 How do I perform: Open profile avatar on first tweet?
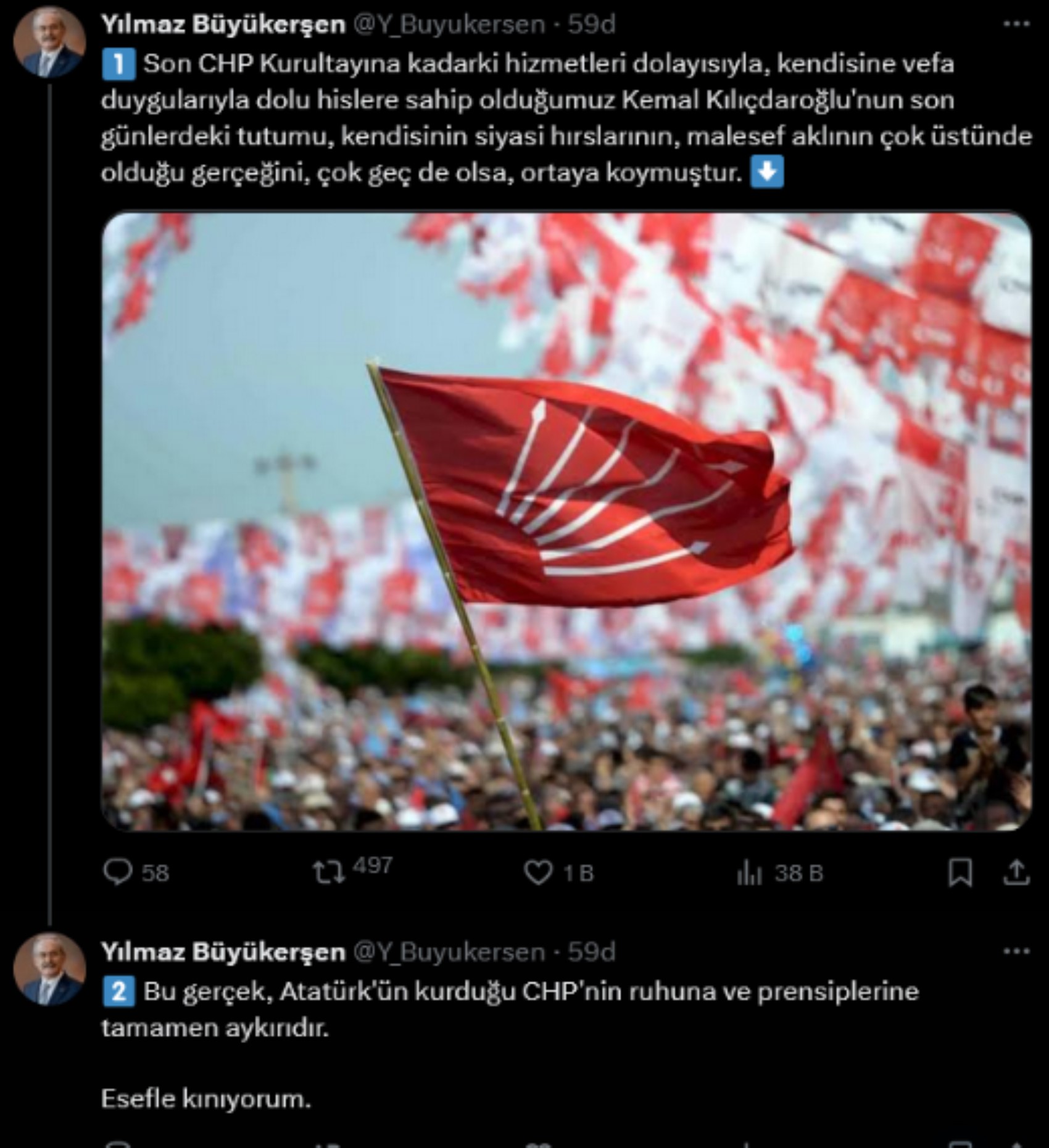49,42
